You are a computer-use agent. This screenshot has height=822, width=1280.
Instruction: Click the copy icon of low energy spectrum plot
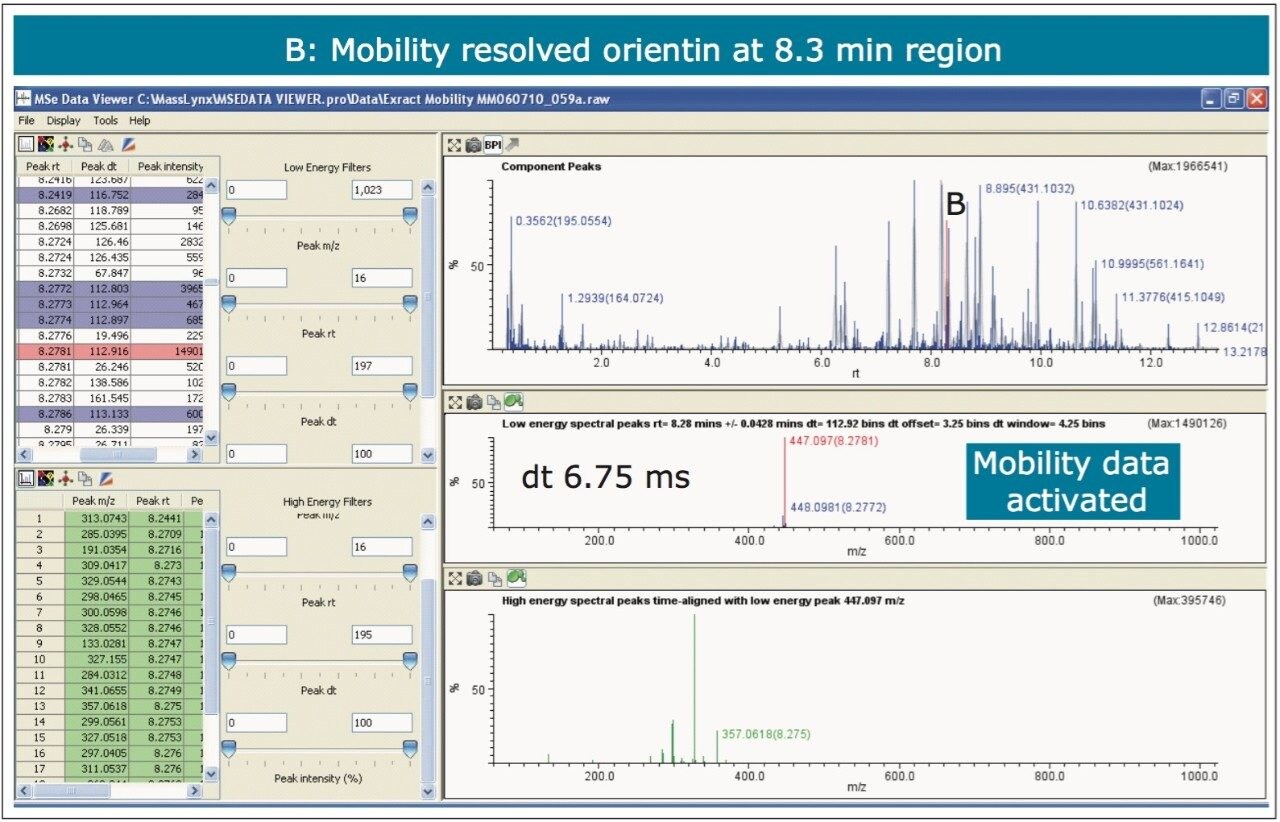tap(492, 403)
